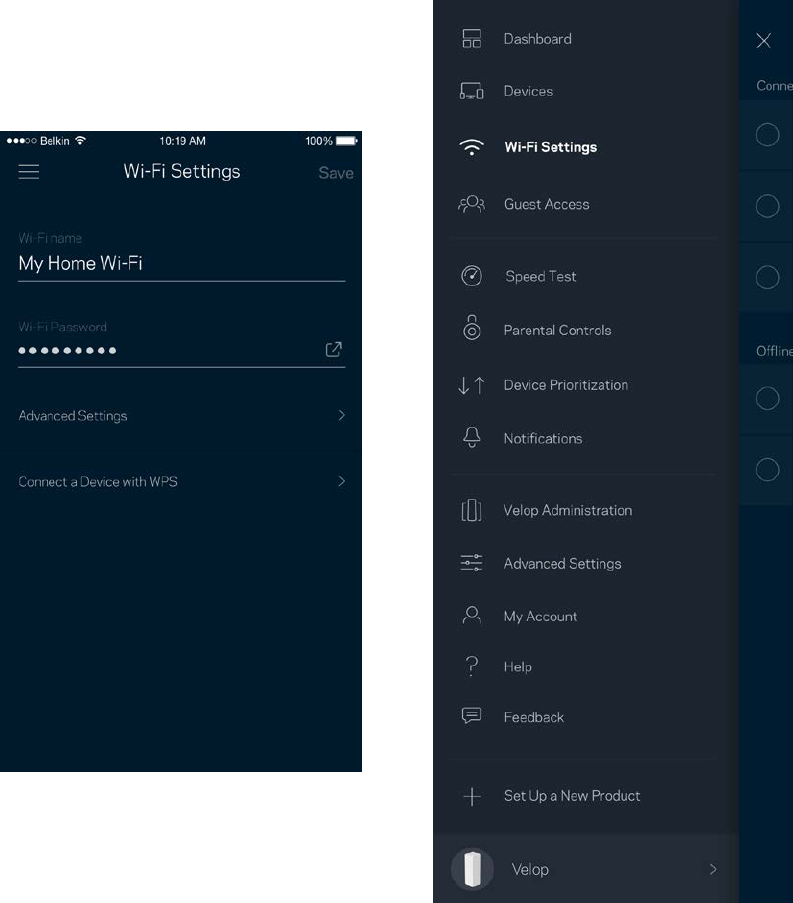Open Advanced Settings in side menu
793x903 pixels.
point(562,563)
